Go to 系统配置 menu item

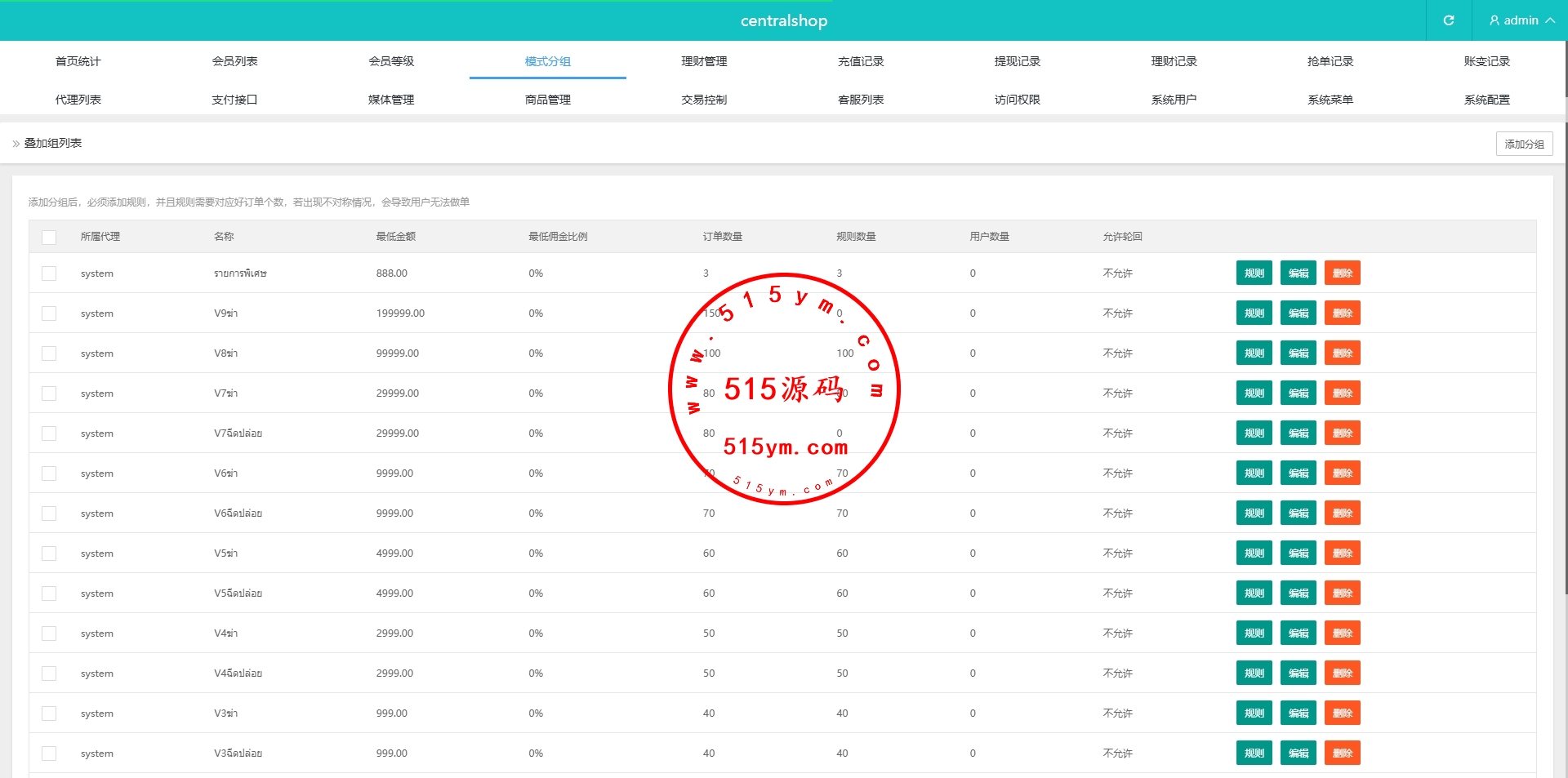1486,100
